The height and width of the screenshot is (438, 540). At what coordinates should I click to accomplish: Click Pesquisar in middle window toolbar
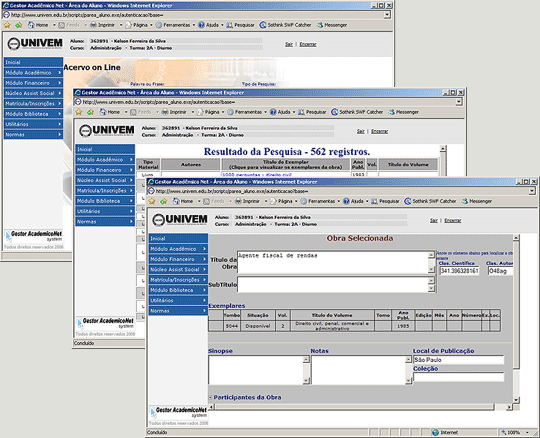click(312, 112)
